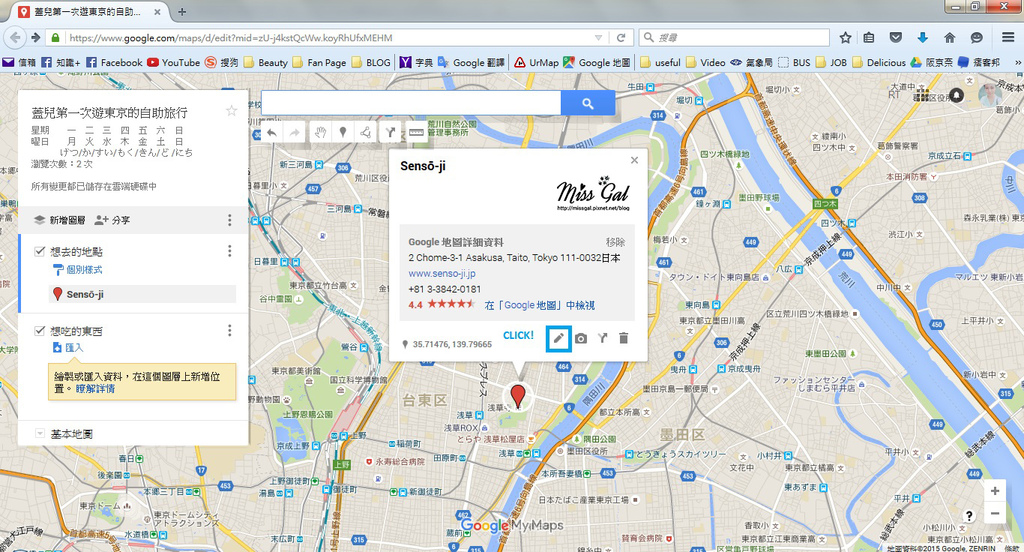
Task: Get directions to Sensō-ji from popup icon
Action: (602, 338)
